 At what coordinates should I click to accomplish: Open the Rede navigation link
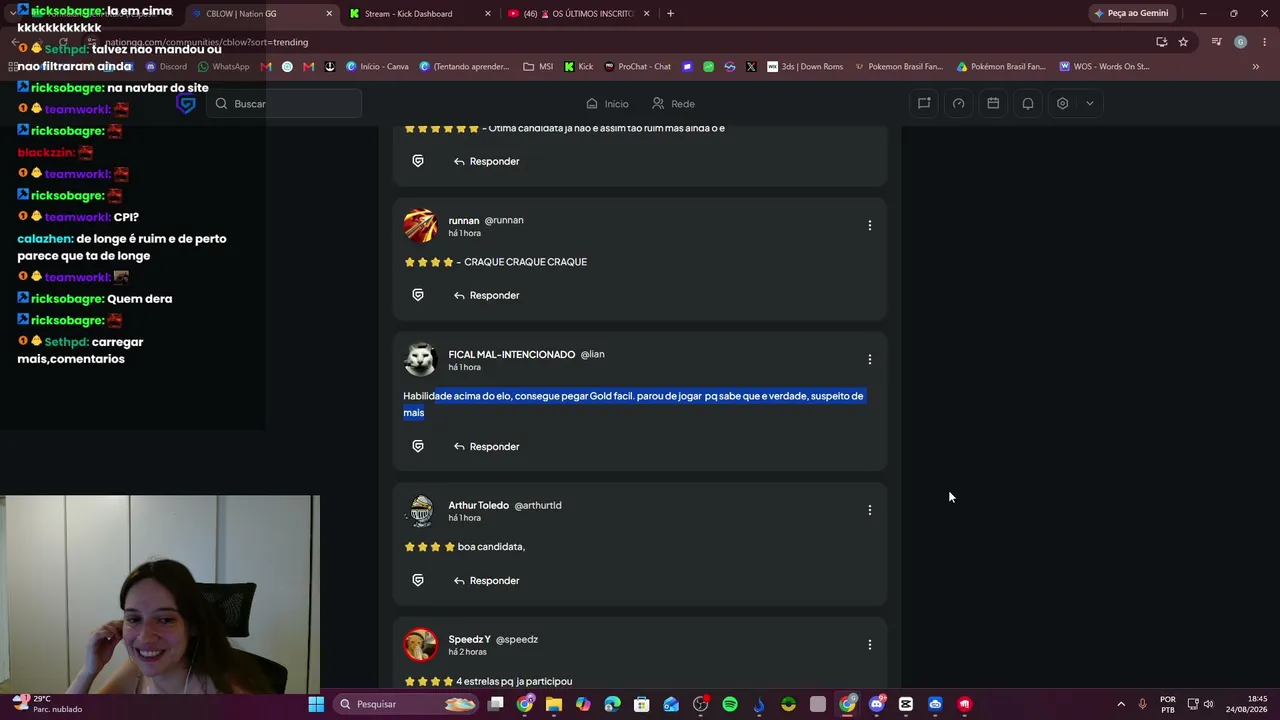point(673,104)
